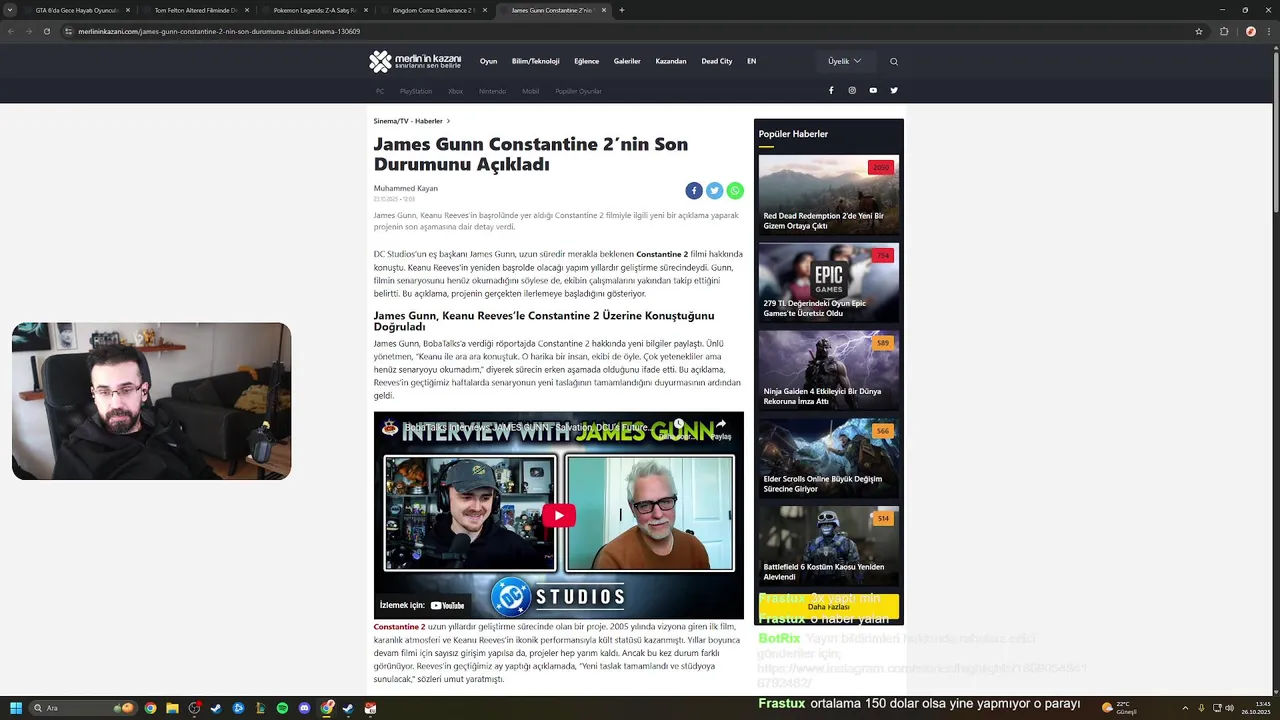1280x720 pixels.
Task: Select the PlayStation sub-navigation link
Action: coord(416,91)
